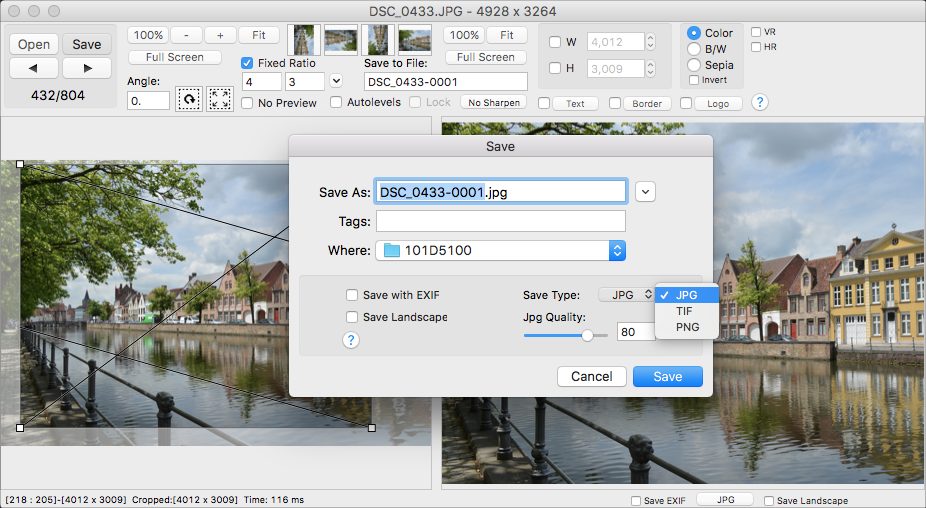Click the Border button

click(647, 104)
